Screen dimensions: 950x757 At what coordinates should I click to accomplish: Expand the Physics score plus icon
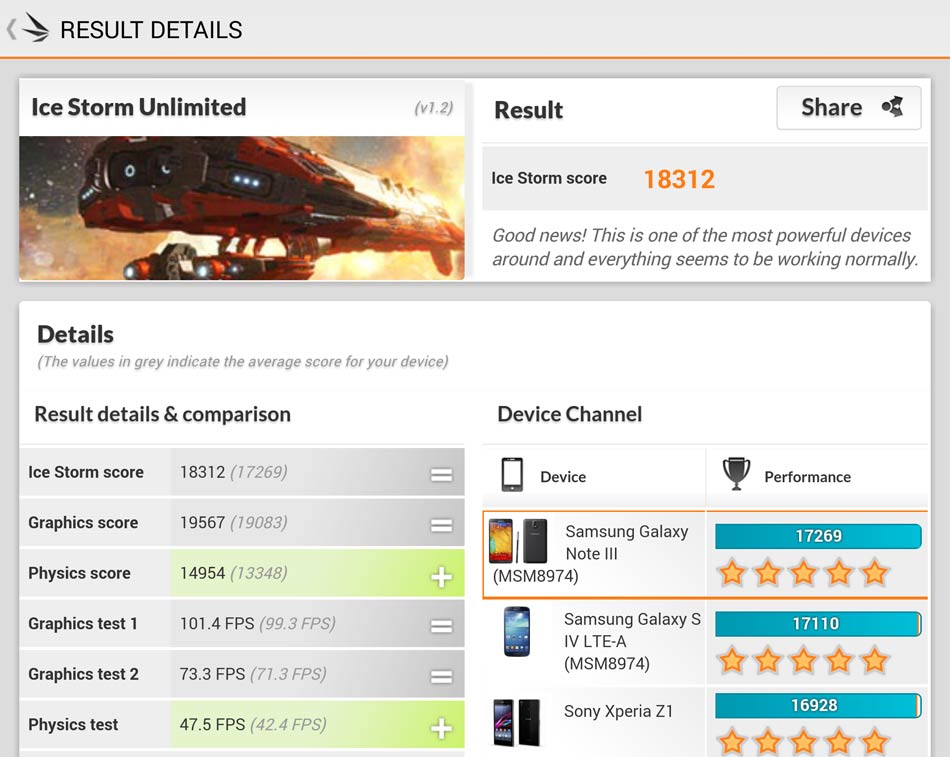442,576
